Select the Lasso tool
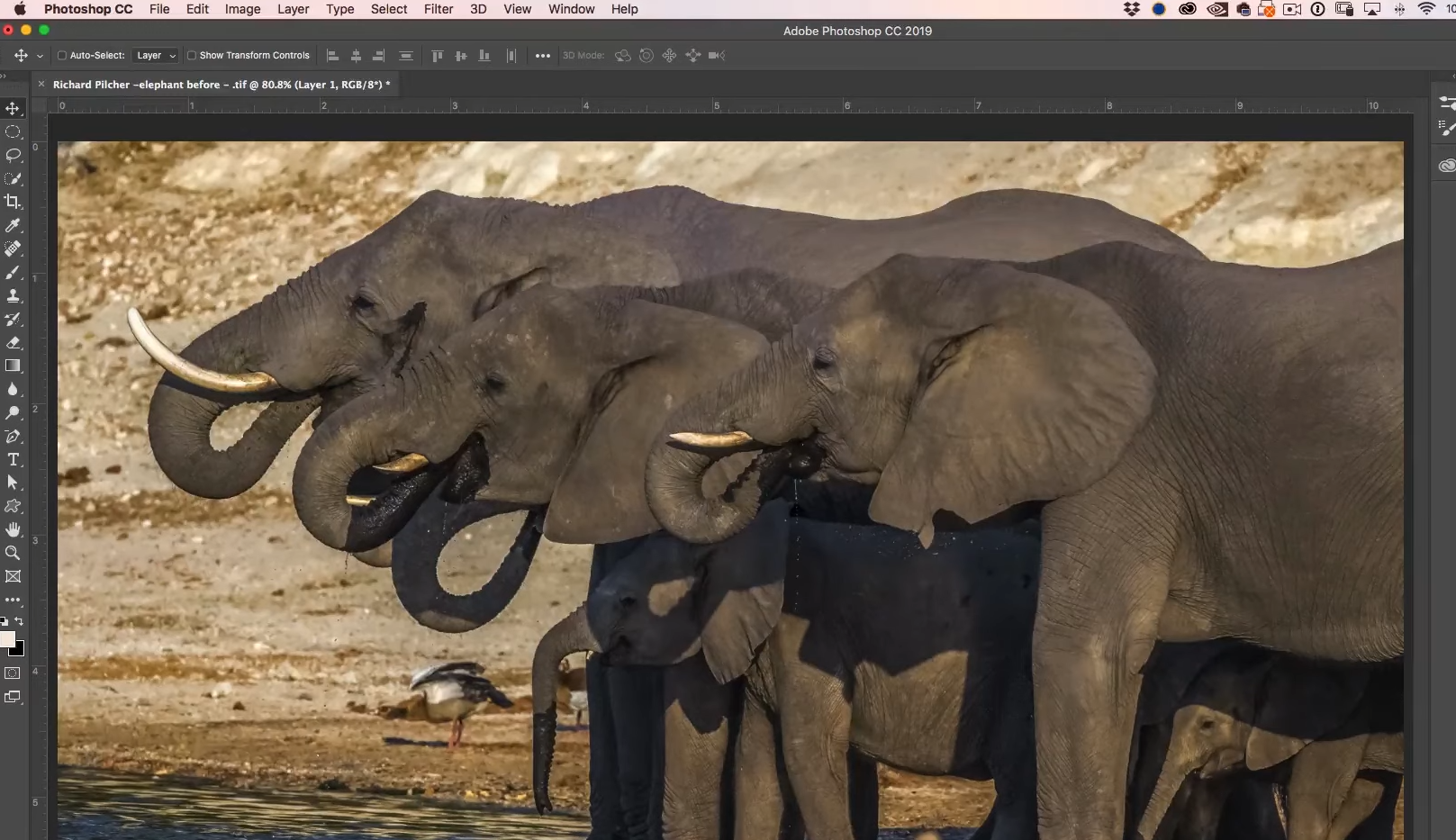This screenshot has width=1456, height=840. tap(14, 155)
